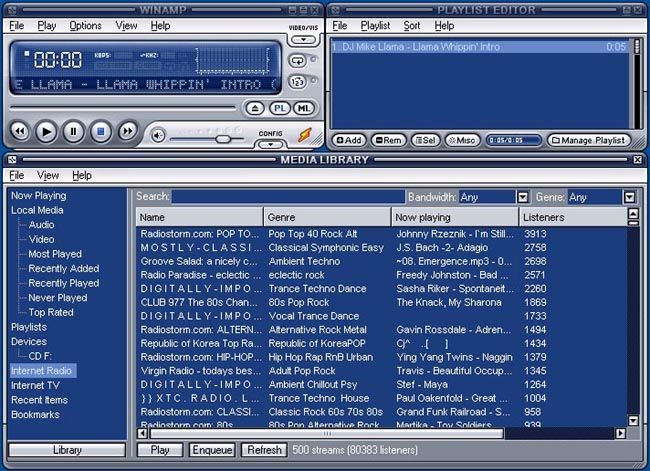Open Winamp Play menu
The width and height of the screenshot is (650, 471).
point(47,26)
